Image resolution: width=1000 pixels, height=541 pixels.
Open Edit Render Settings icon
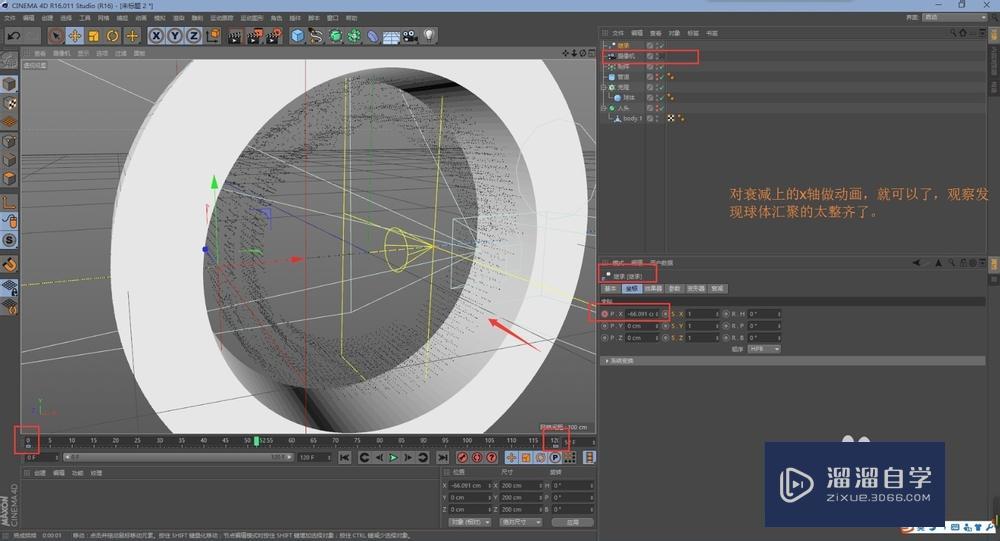point(274,36)
